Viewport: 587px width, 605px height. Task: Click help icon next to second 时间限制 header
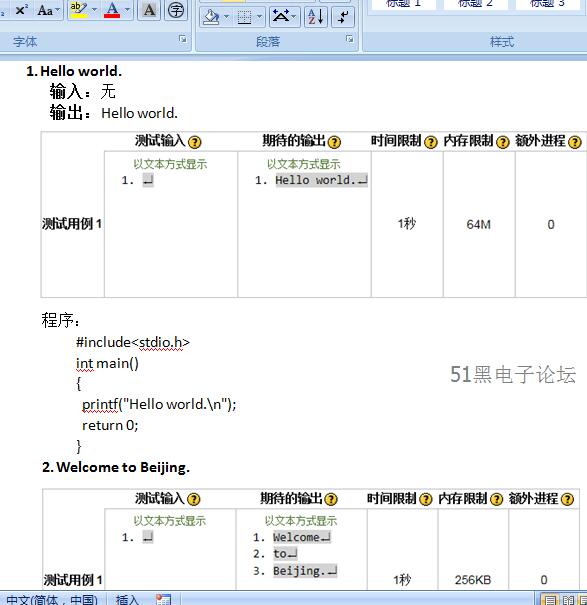point(426,499)
